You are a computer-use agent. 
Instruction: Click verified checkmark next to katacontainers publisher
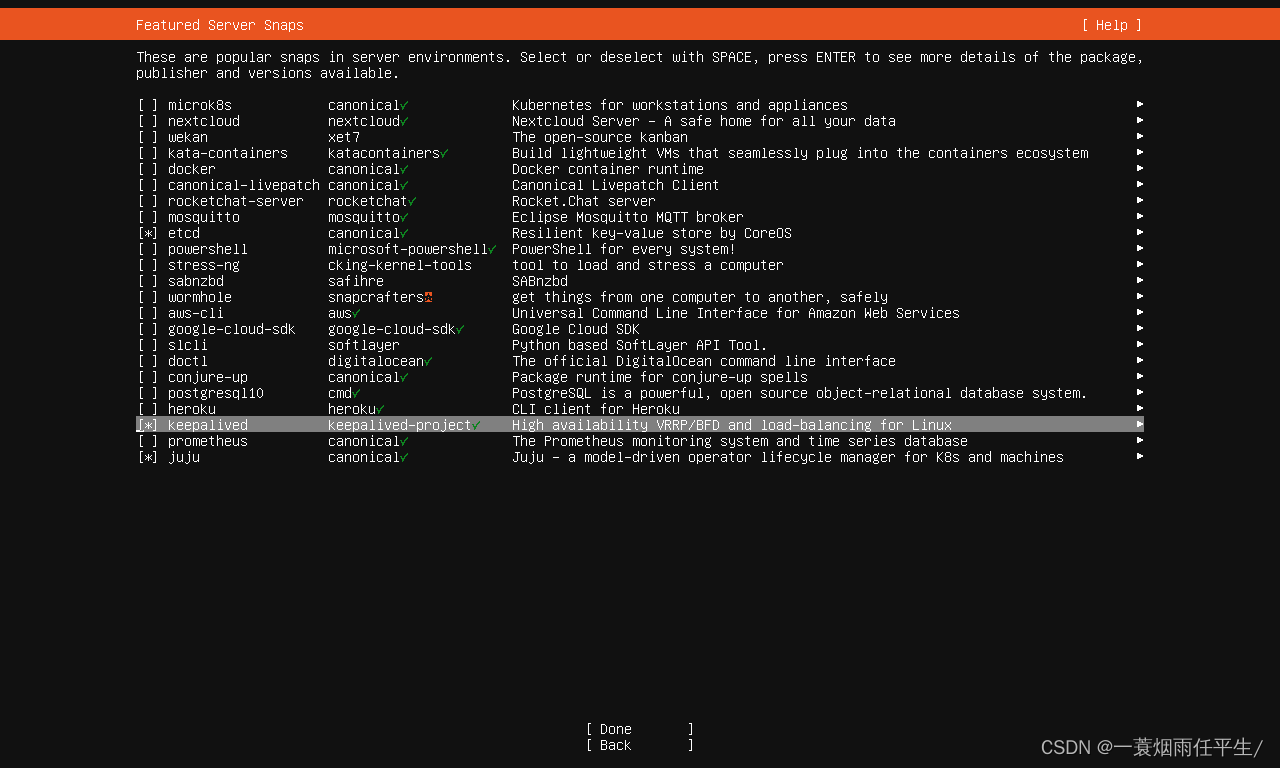(x=445, y=153)
